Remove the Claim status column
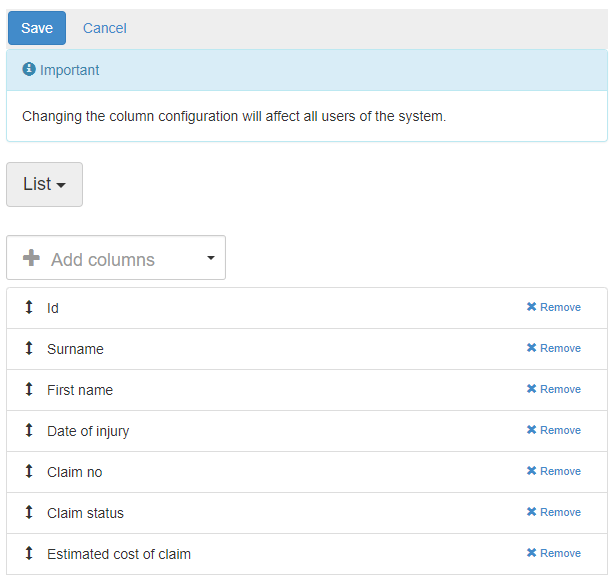The width and height of the screenshot is (613, 585). (553, 512)
